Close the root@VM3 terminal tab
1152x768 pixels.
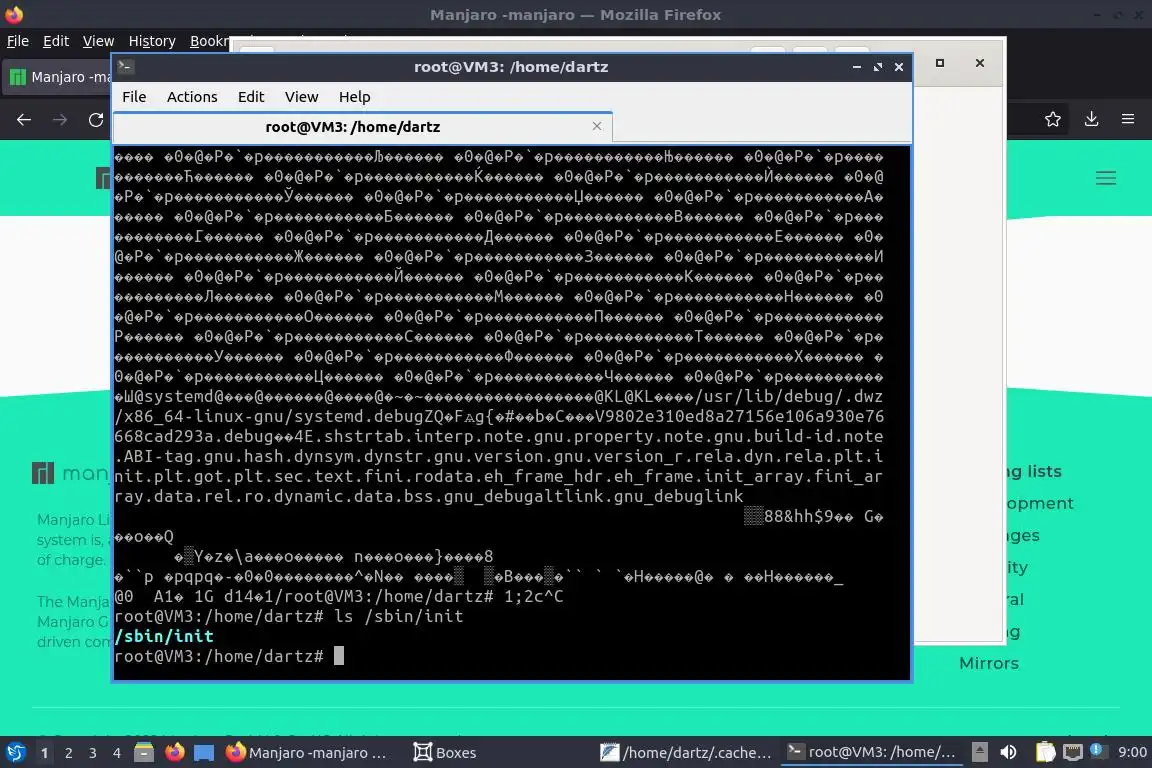(x=597, y=126)
